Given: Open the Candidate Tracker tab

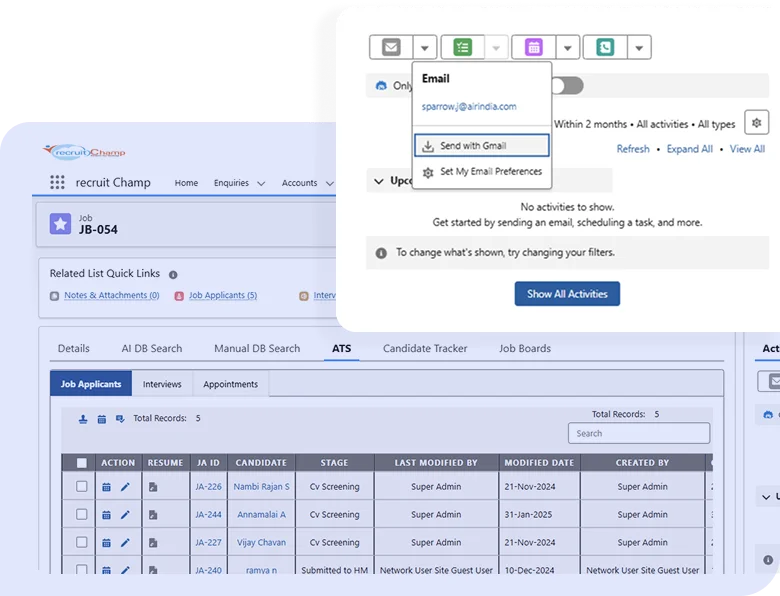Looking at the screenshot, I should pos(425,348).
